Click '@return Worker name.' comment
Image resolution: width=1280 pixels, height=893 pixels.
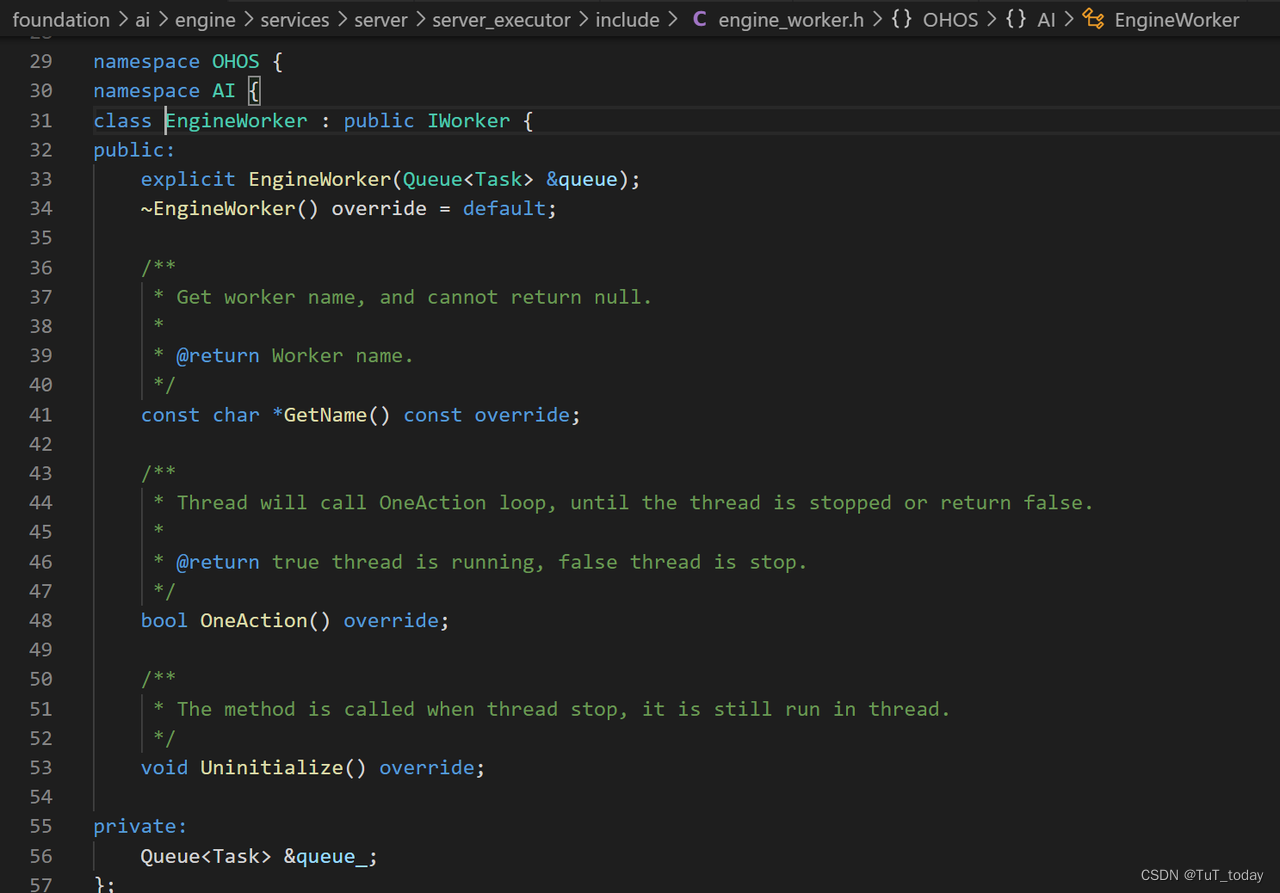pyautogui.click(x=295, y=355)
